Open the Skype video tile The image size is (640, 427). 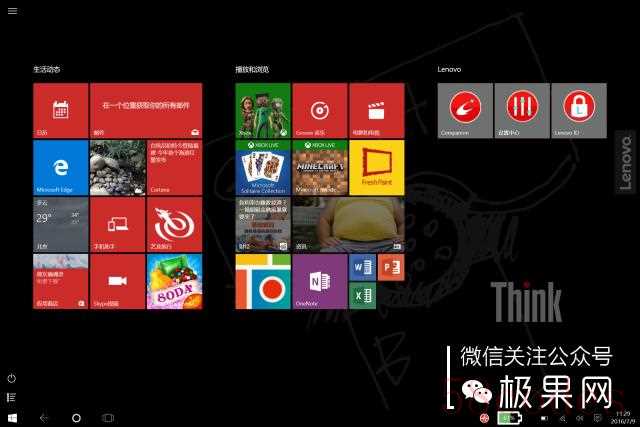tap(118, 282)
